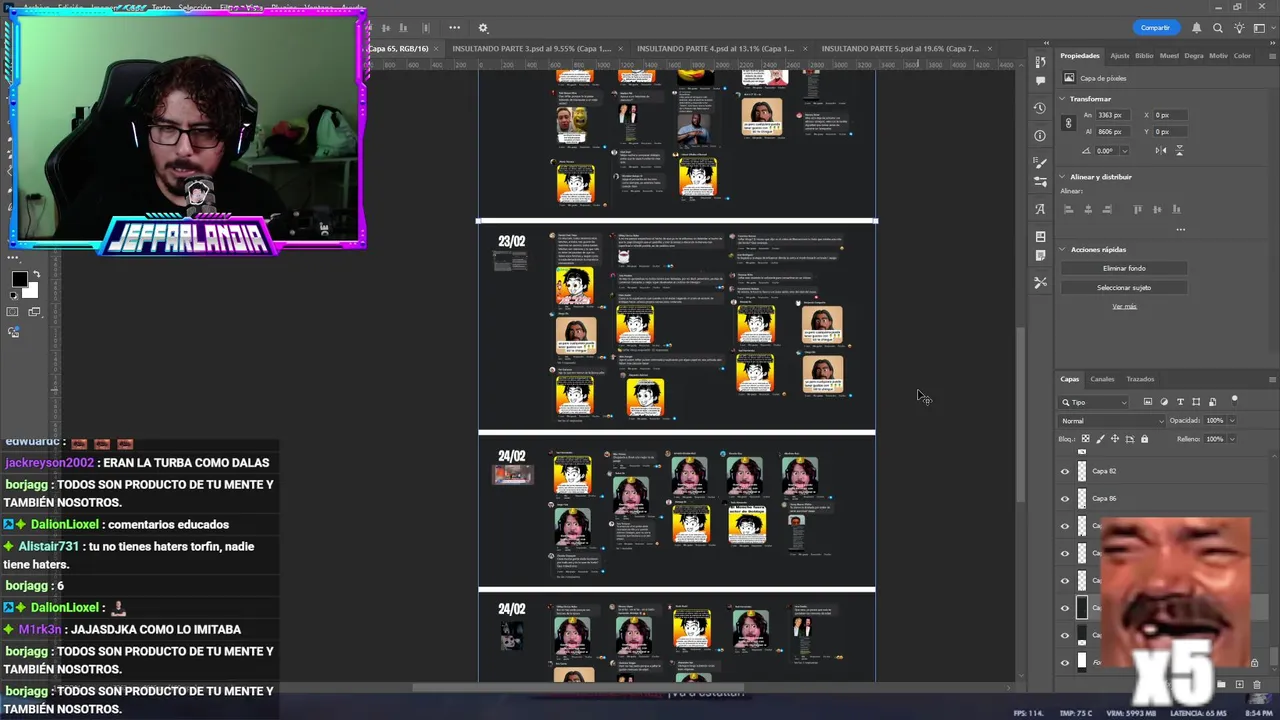Screen dimensions: 1280x720
Task: Click the link width and height chain icon
Action: (1068, 123)
